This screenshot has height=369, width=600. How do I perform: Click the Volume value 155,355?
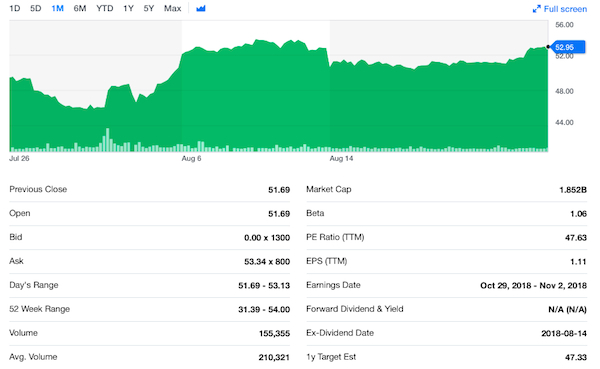click(x=274, y=333)
